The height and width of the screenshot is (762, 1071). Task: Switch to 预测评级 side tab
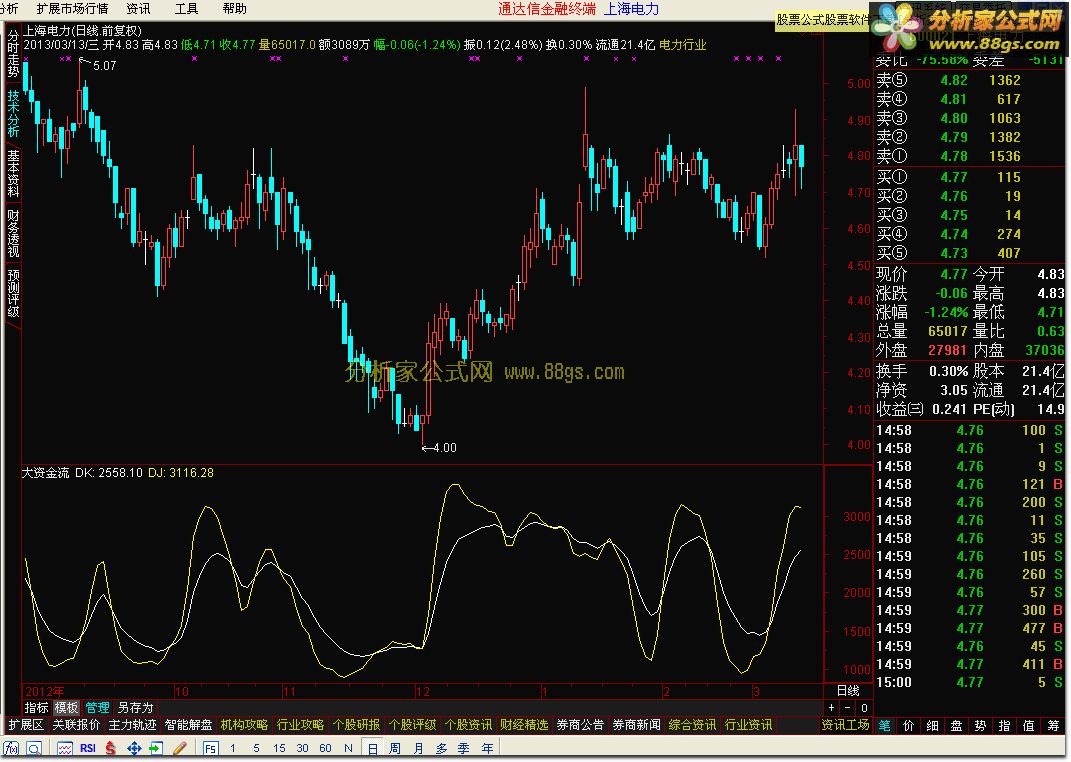(x=13, y=293)
